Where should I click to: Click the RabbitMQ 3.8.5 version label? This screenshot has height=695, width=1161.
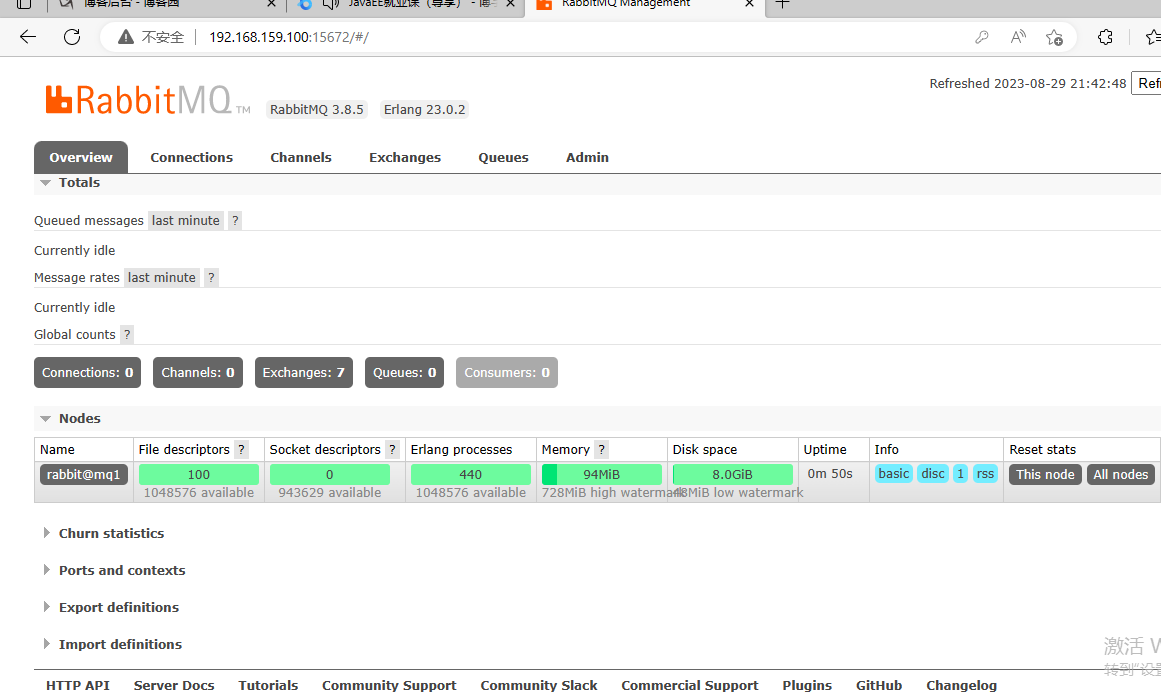317,110
